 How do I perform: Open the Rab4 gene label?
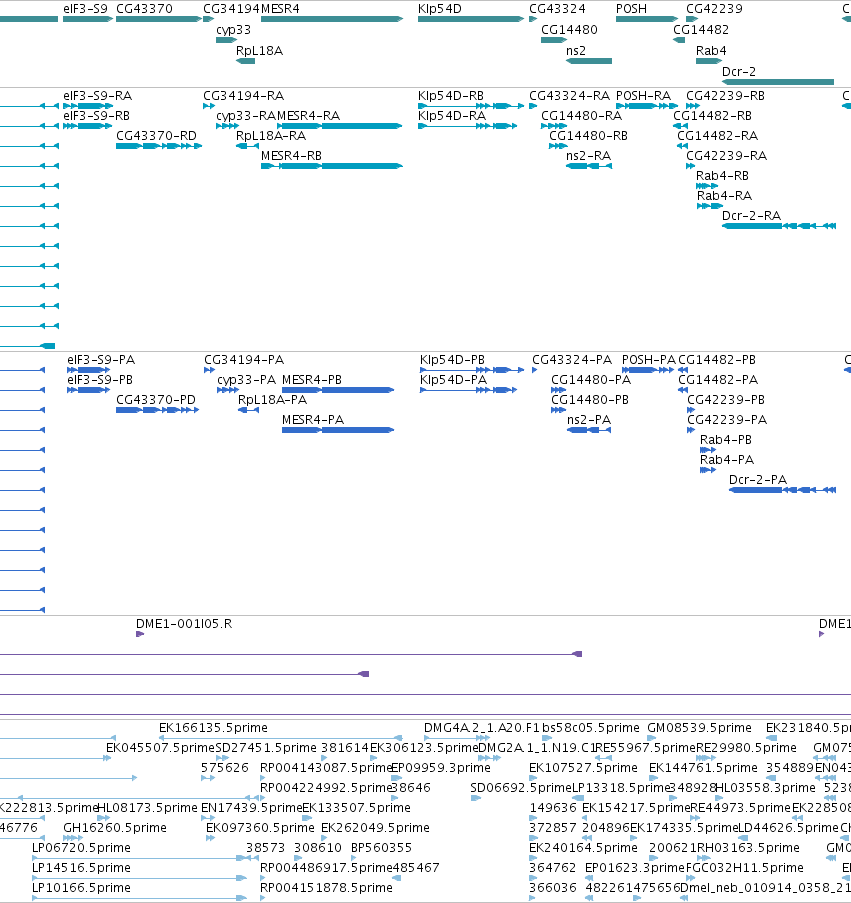point(711,51)
